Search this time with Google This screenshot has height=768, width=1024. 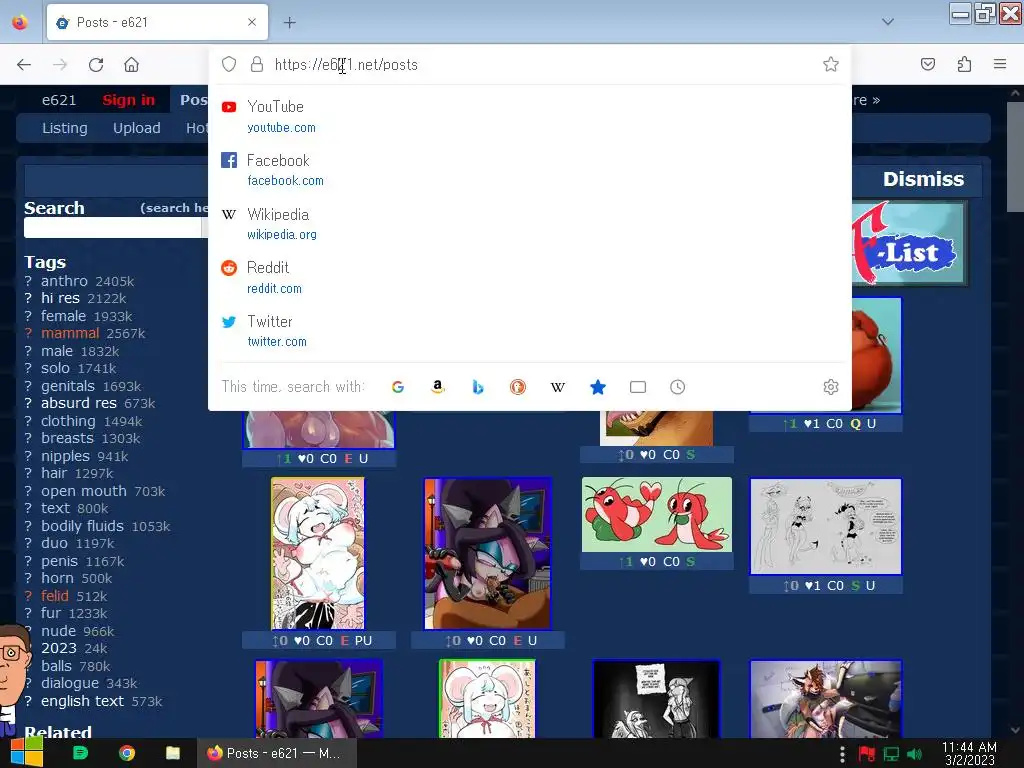pyautogui.click(x=398, y=387)
